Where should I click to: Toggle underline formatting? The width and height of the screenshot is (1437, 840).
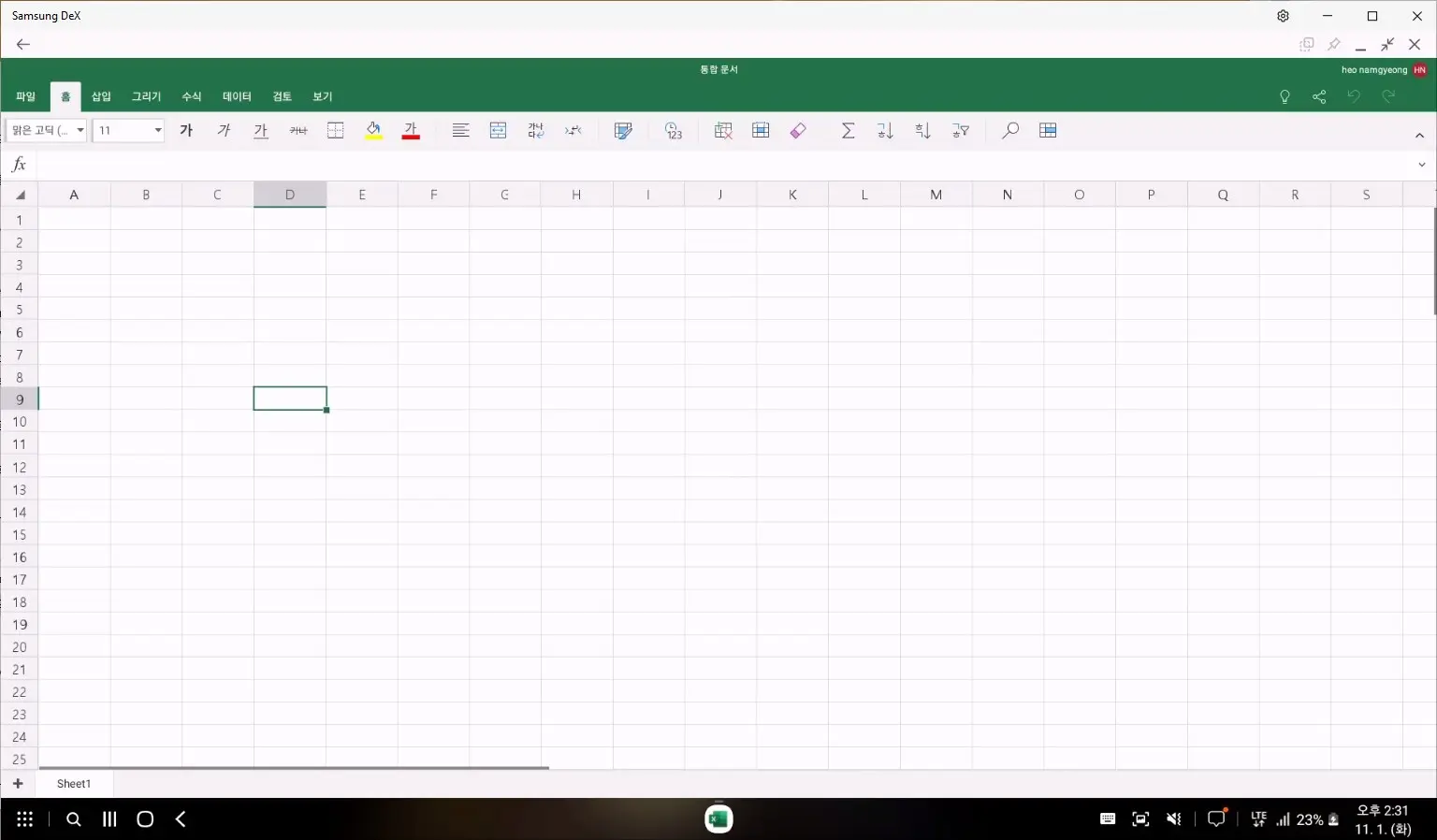[x=261, y=130]
